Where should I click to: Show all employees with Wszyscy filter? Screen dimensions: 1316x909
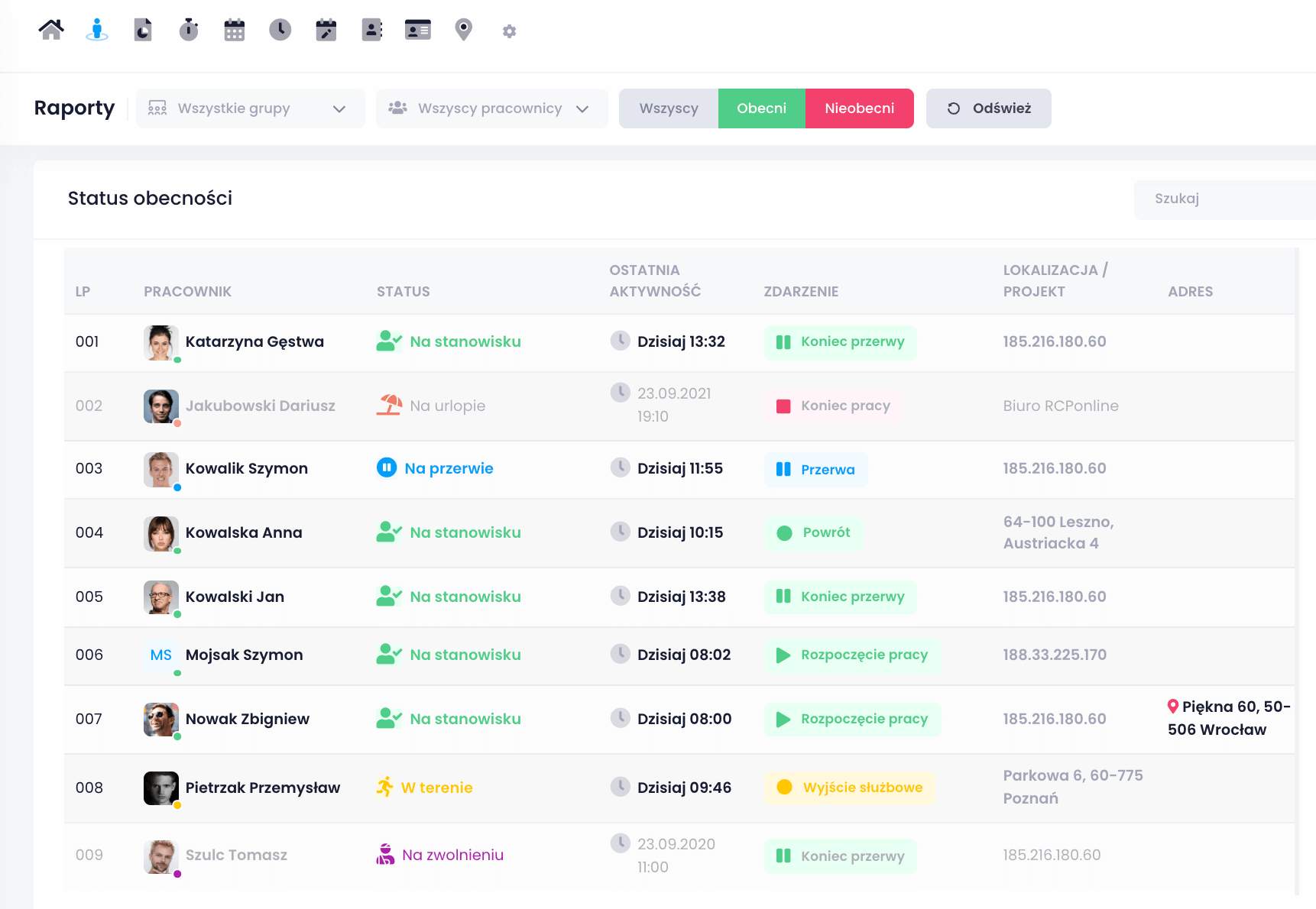pos(669,108)
